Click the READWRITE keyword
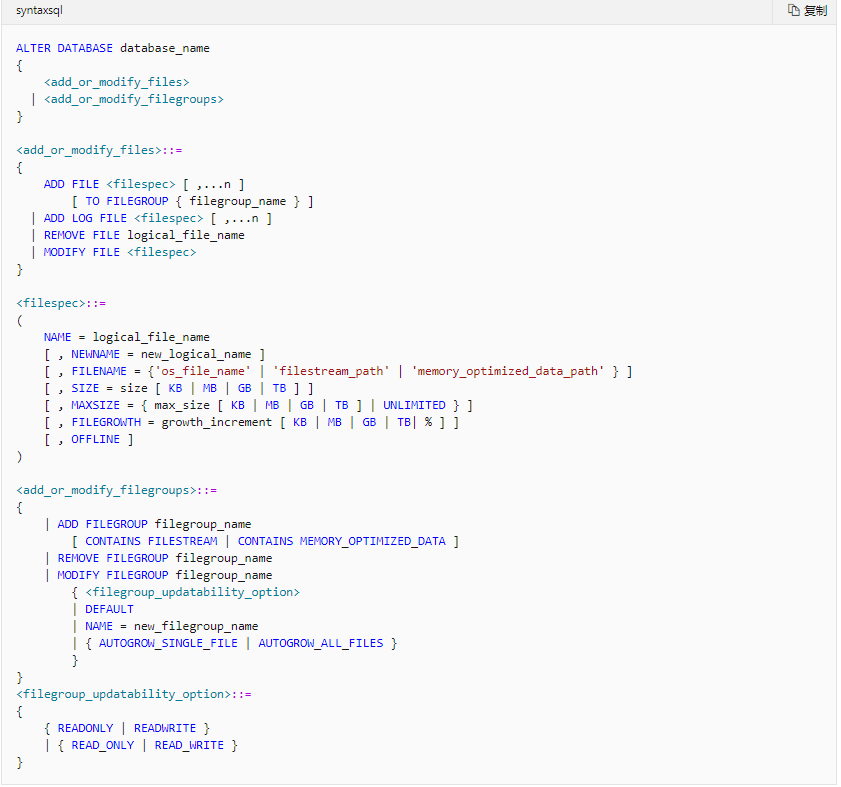 click(x=165, y=729)
